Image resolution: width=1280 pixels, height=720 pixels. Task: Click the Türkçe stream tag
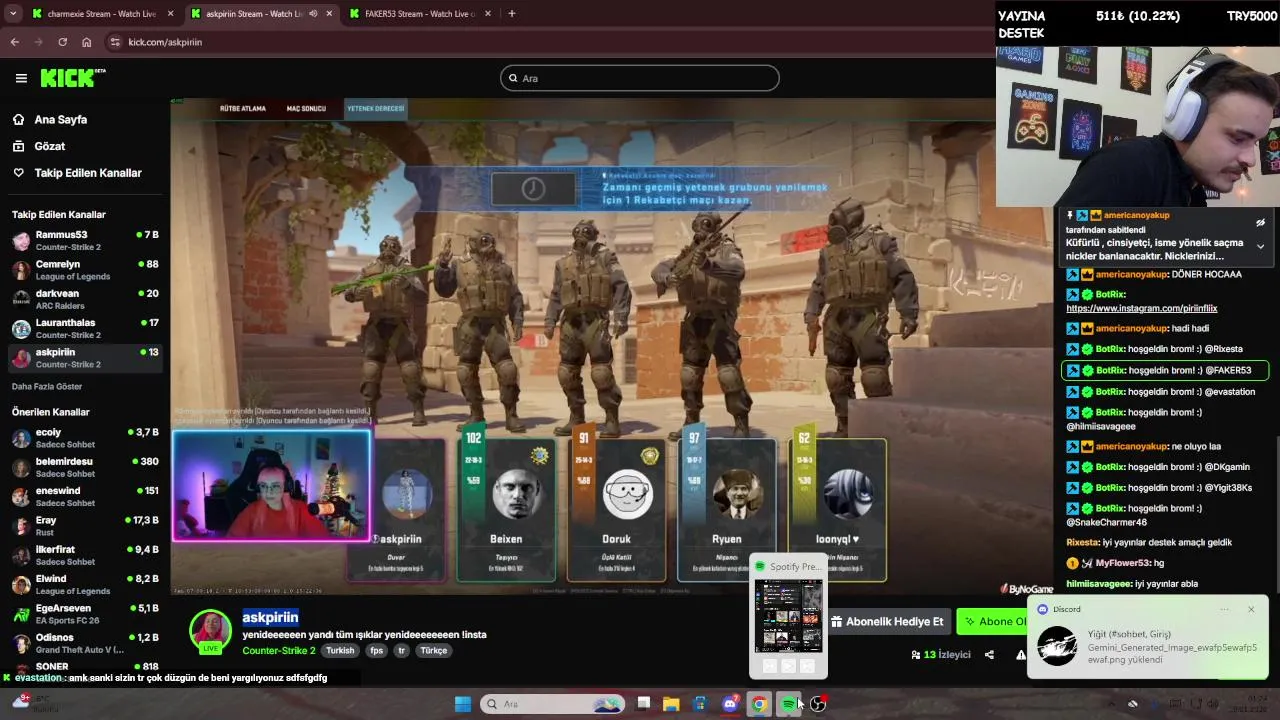tap(433, 650)
